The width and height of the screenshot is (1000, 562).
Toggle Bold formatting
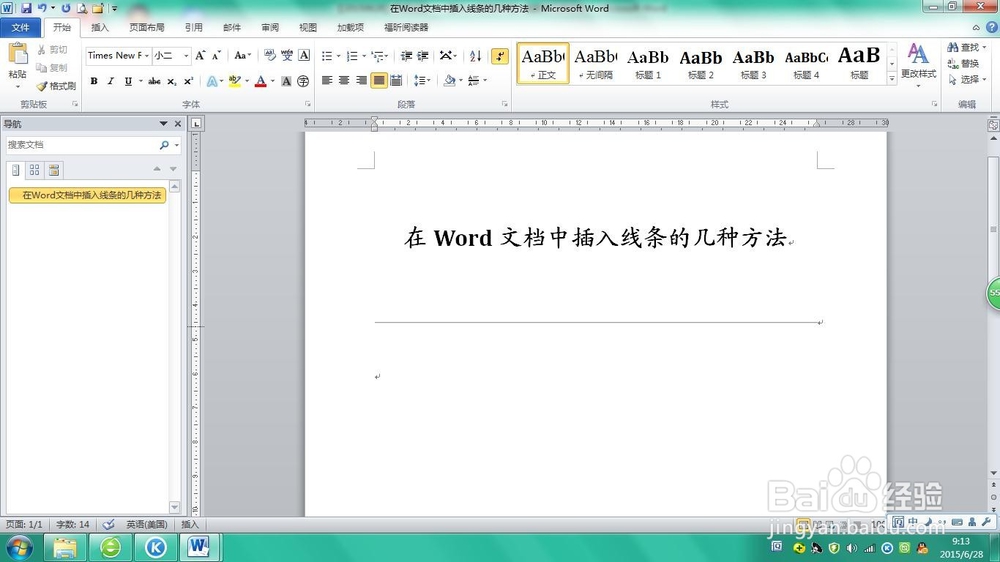(x=94, y=81)
